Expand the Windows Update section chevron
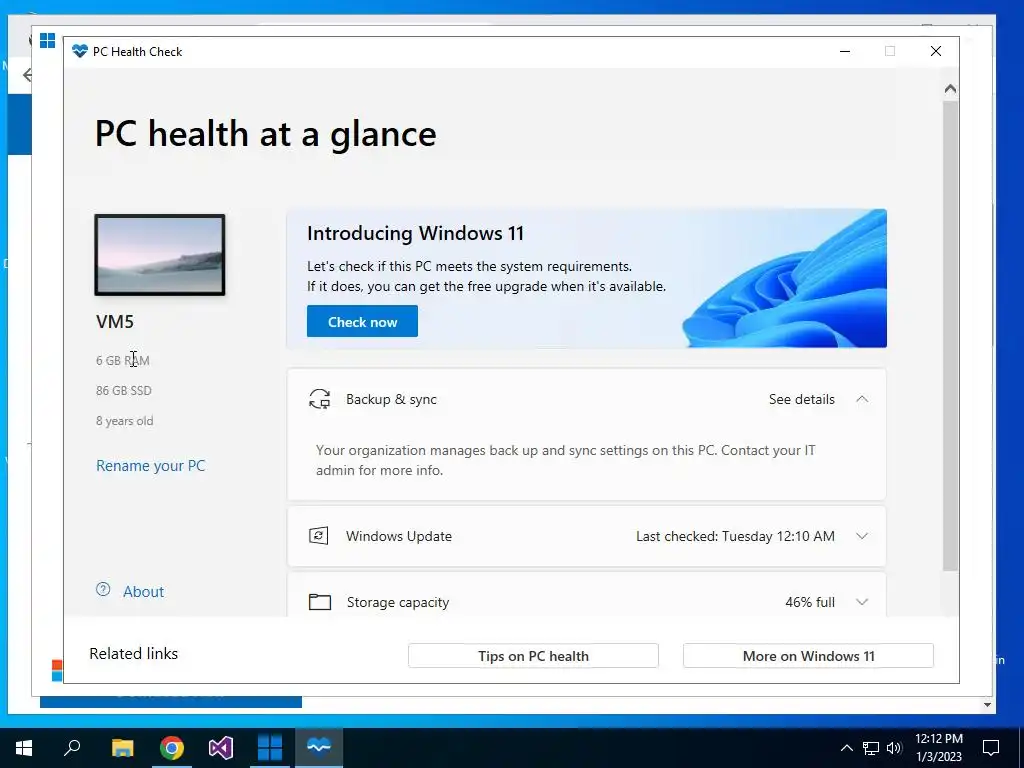1024x768 pixels. pos(862,536)
